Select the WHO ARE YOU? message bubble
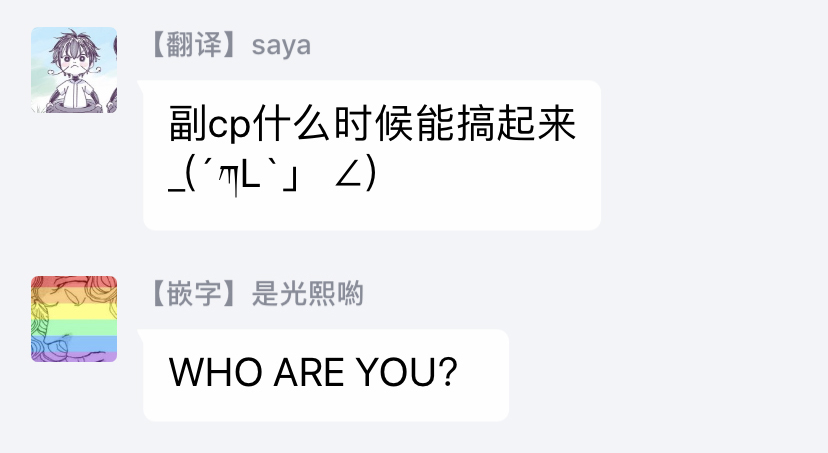Viewport: 828px width, 453px height. 326,375
